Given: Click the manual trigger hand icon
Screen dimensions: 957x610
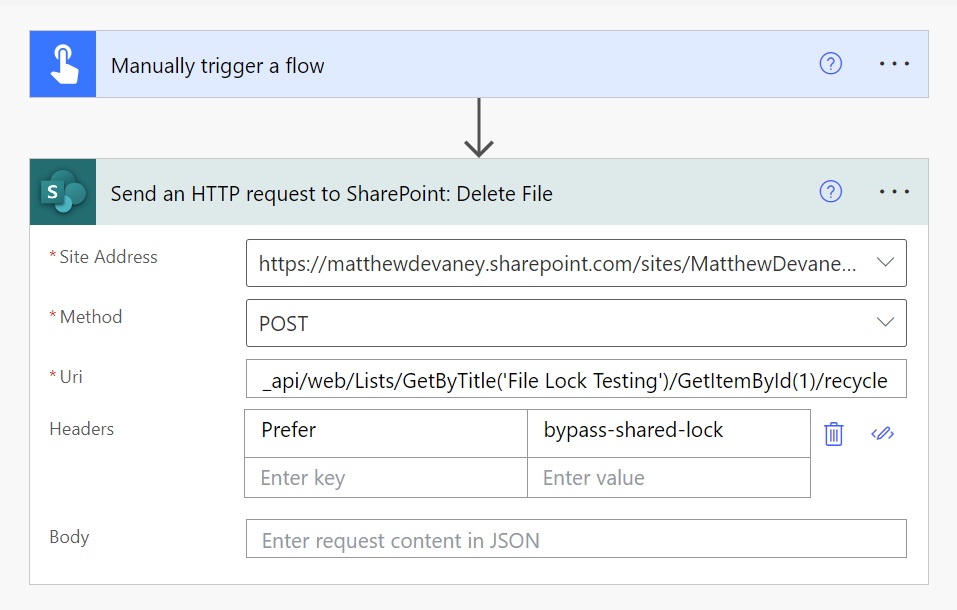Looking at the screenshot, I should (63, 64).
